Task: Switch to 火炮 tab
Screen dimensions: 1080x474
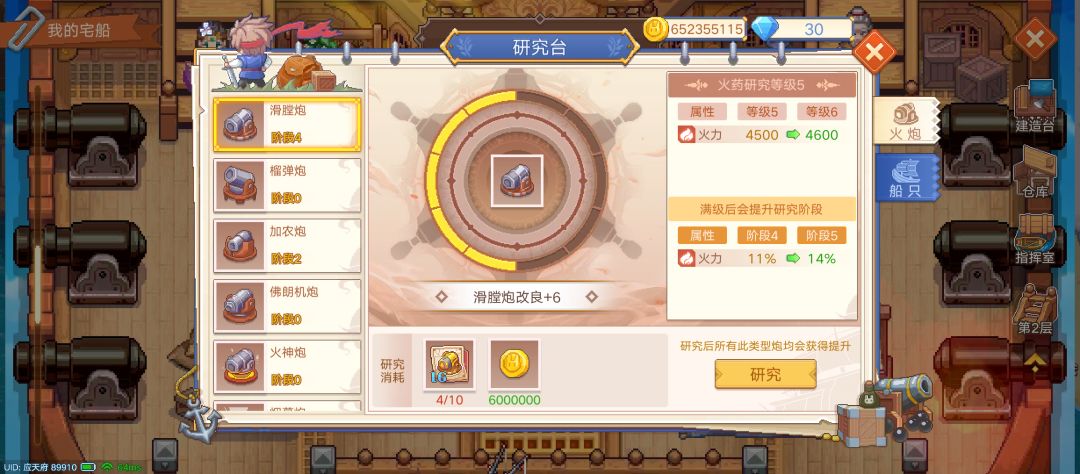Action: pos(905,121)
